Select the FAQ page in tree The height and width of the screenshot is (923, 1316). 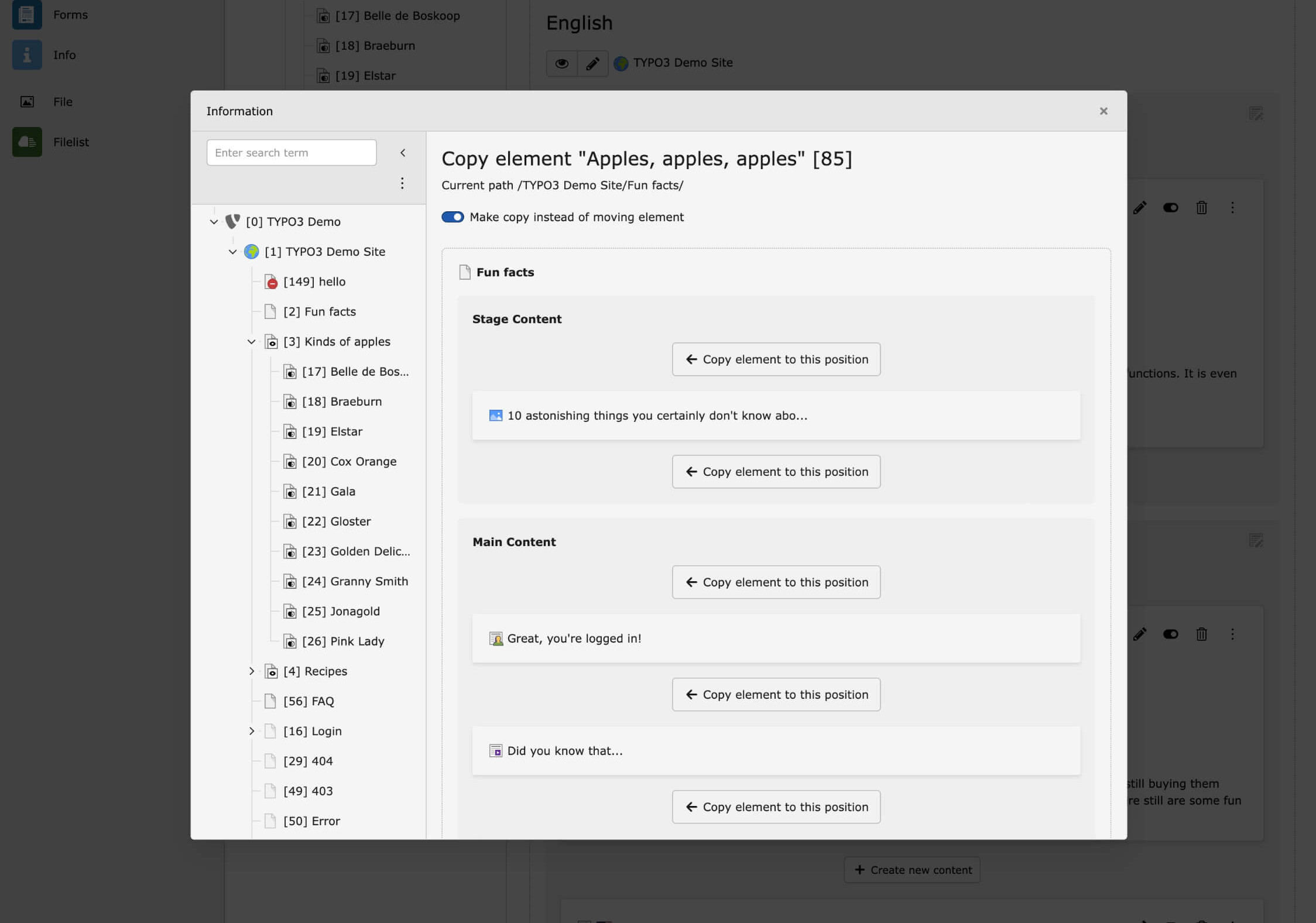click(x=309, y=701)
